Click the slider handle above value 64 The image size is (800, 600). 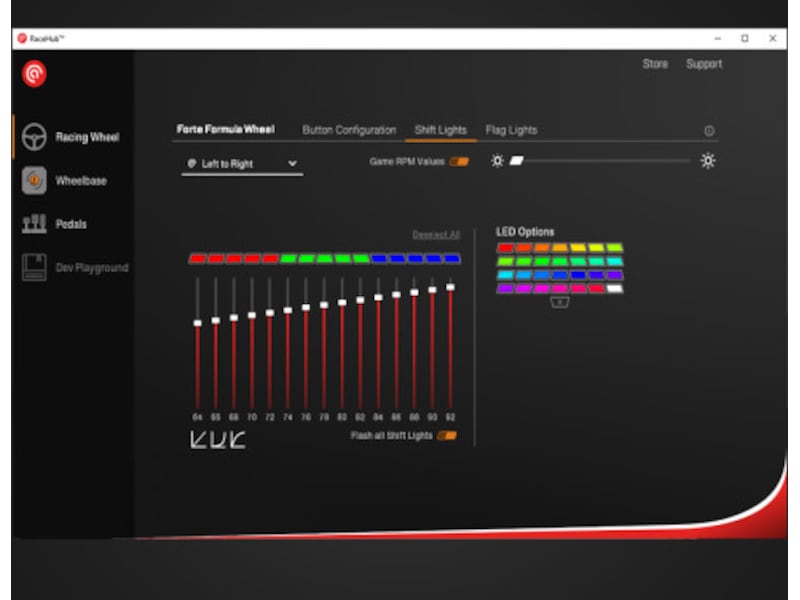(197, 323)
